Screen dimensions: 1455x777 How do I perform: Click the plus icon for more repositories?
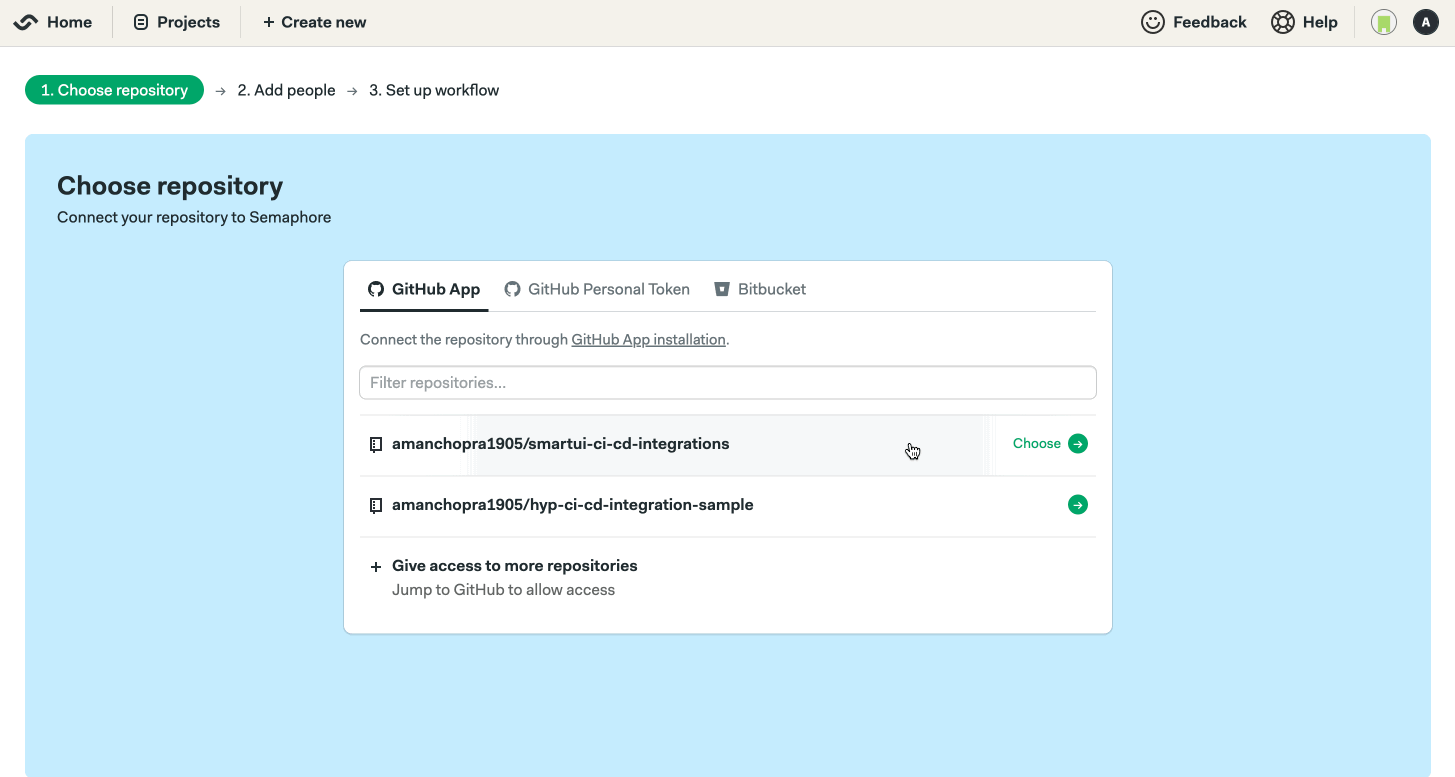376,567
